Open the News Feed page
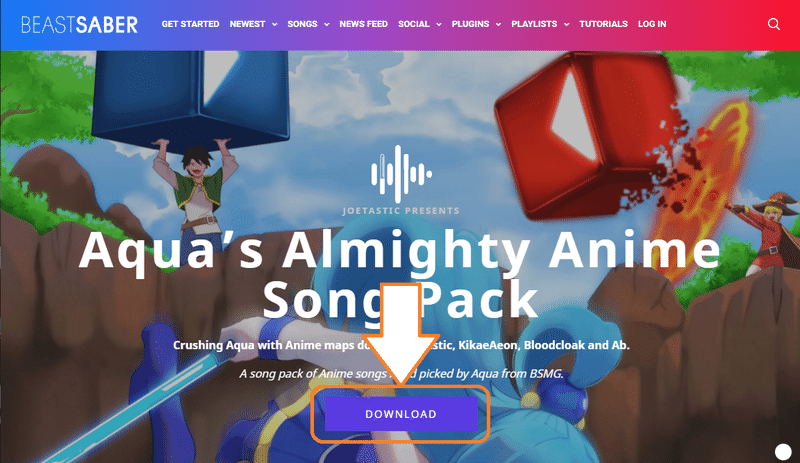The height and width of the screenshot is (463, 800). point(363,24)
